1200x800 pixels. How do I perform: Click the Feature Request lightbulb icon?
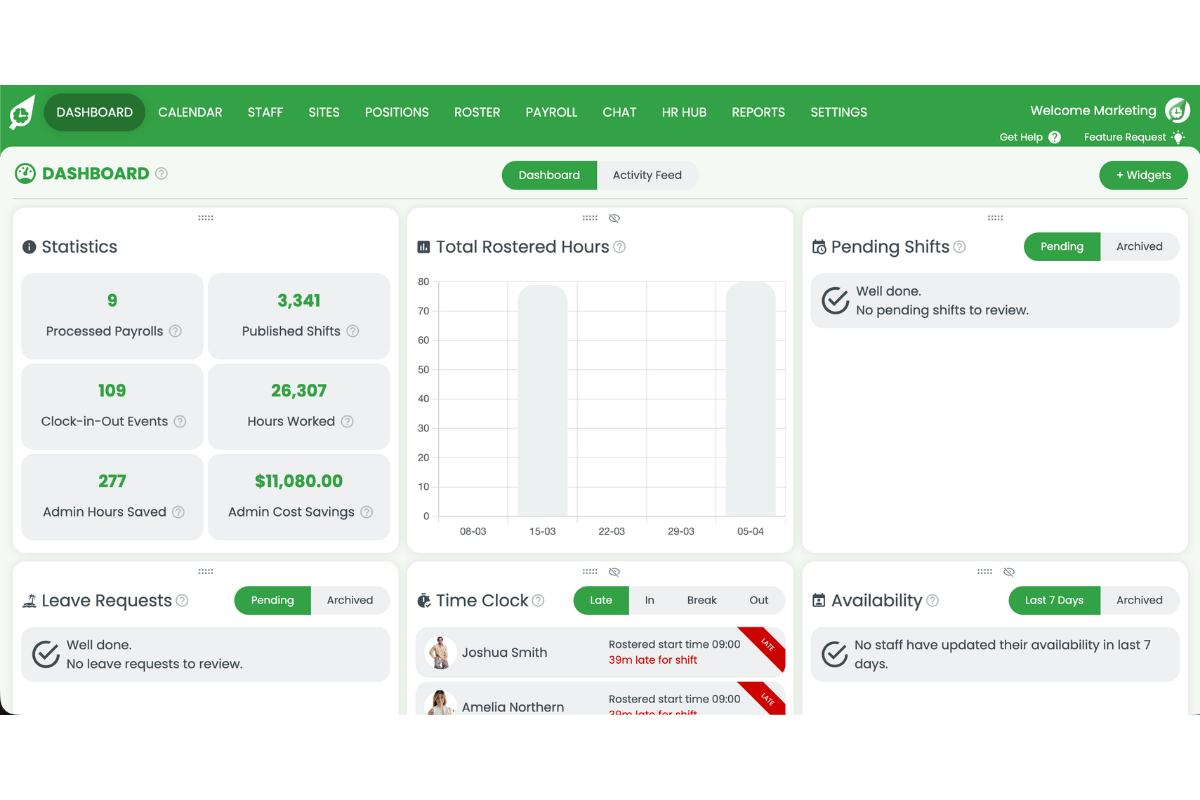(1178, 137)
